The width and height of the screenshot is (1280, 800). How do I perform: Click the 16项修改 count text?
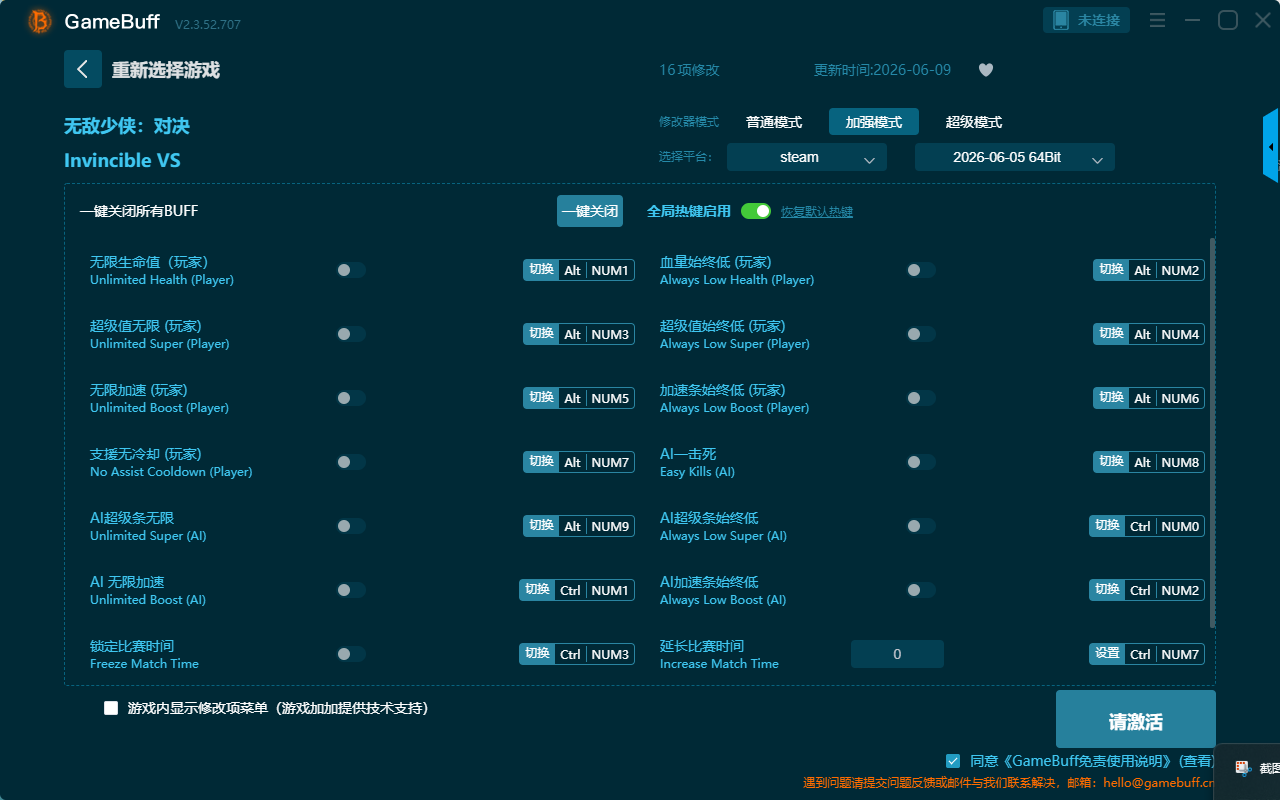click(689, 70)
